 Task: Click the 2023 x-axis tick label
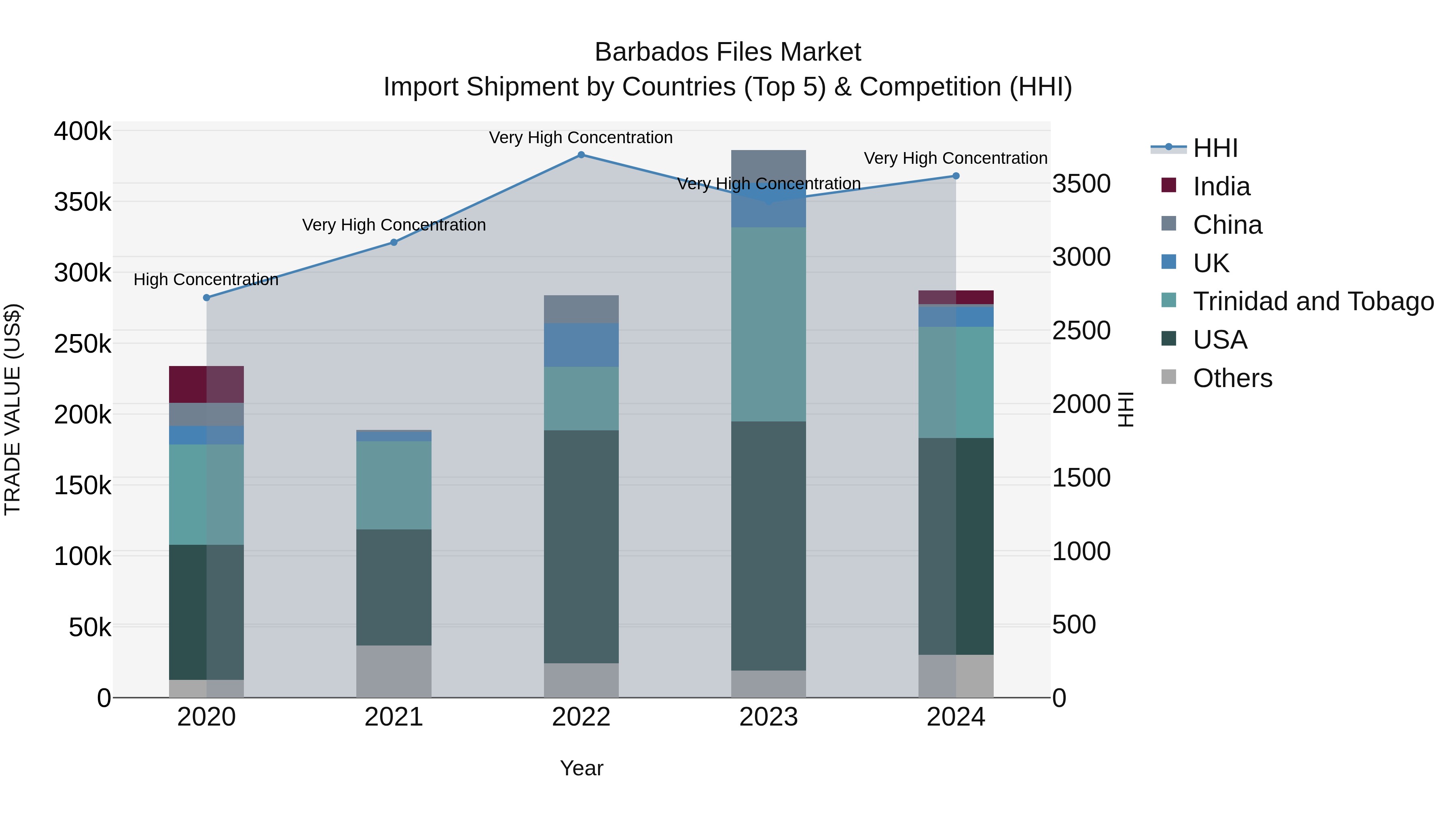click(769, 717)
